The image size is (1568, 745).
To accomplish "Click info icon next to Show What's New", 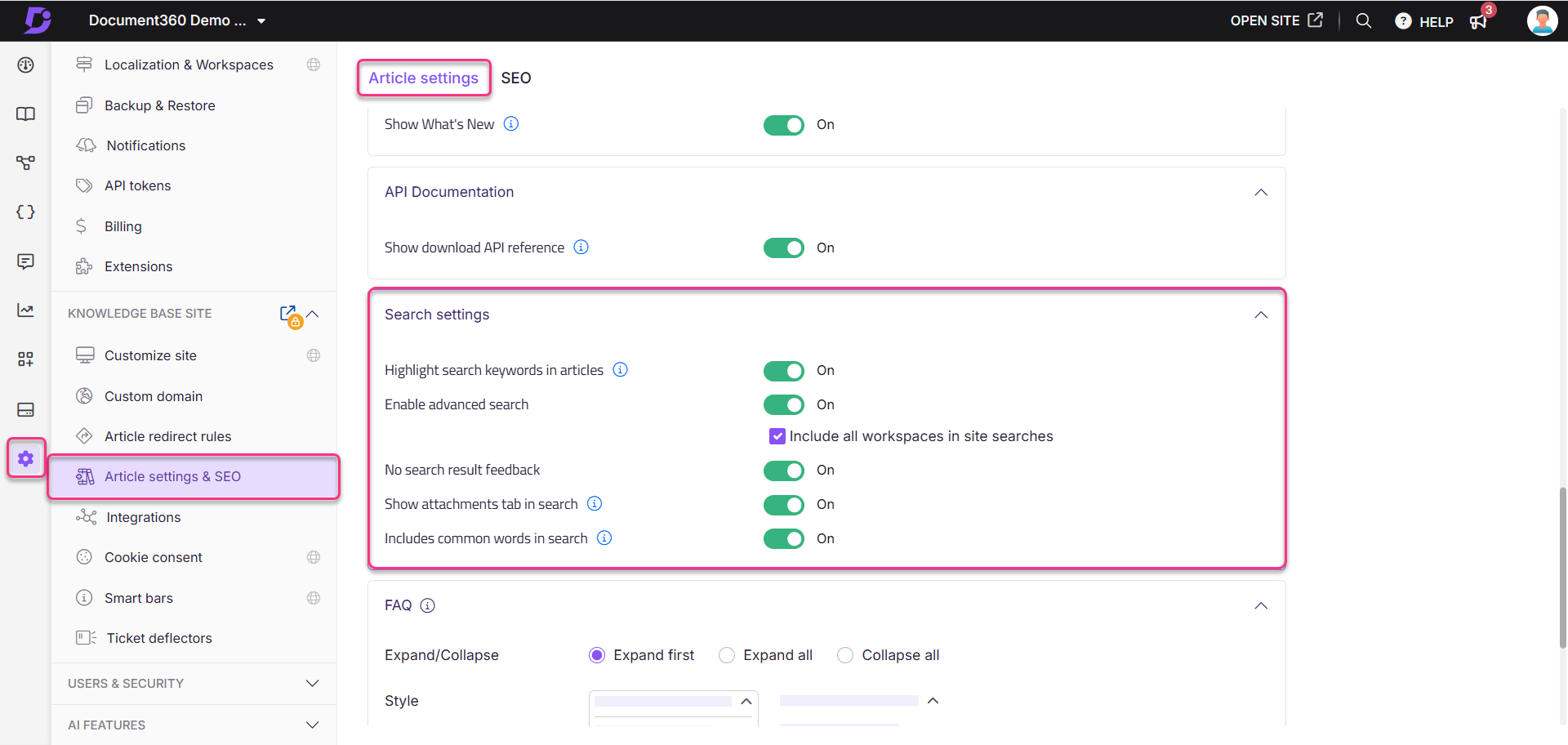I will (511, 123).
